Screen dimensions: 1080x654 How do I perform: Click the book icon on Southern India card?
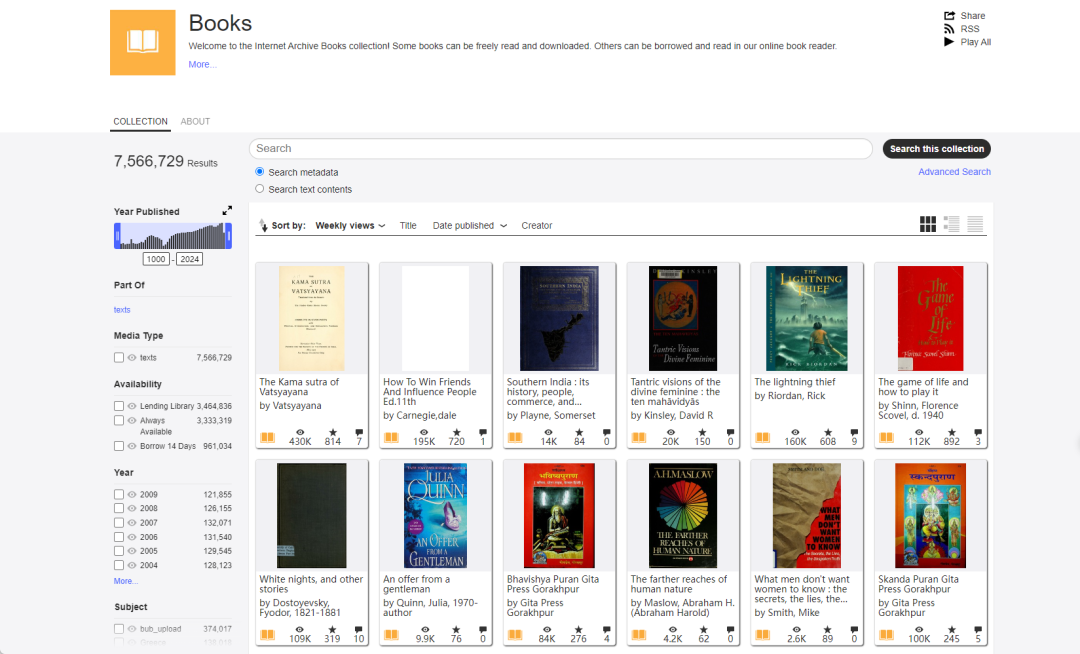[x=515, y=437]
